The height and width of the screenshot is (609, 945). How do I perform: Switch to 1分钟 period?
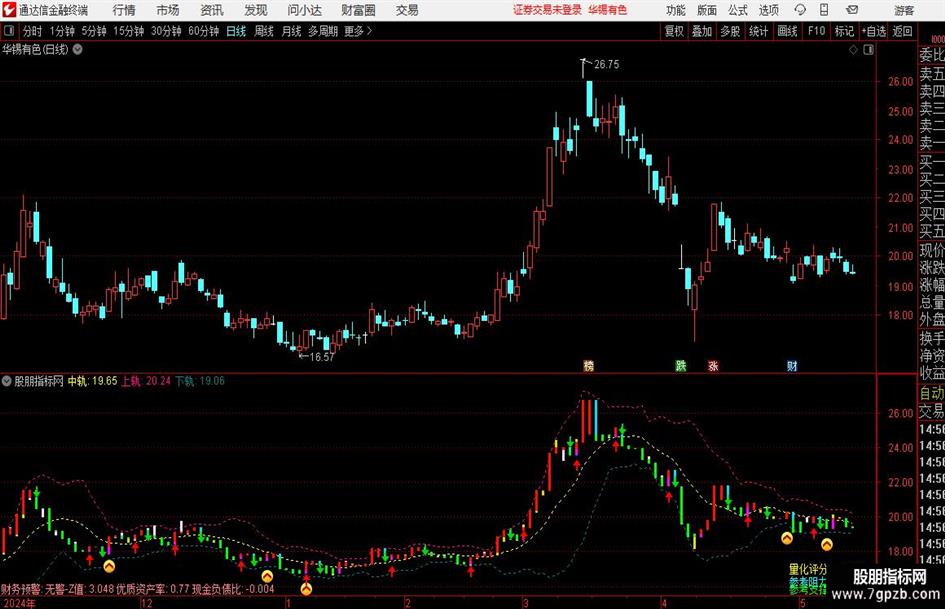62,31
